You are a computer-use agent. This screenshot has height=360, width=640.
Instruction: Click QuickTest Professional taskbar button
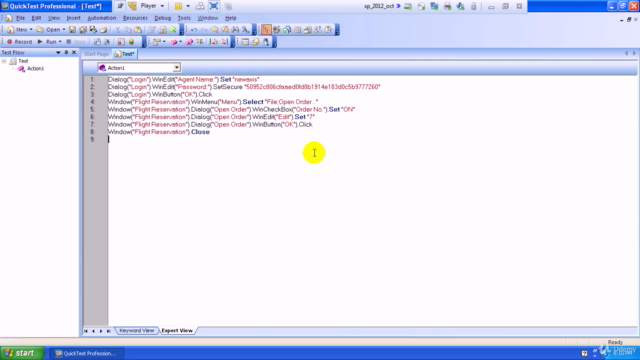(87, 353)
